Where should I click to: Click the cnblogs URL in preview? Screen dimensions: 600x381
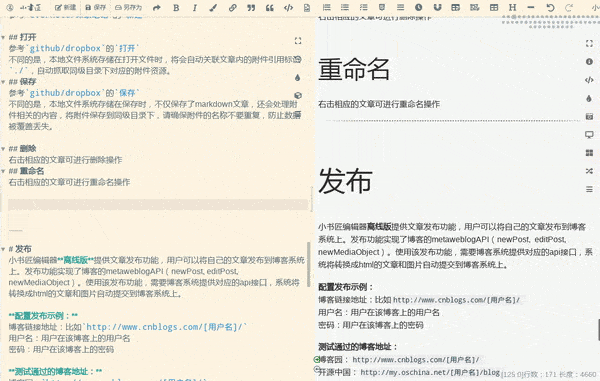456,300
